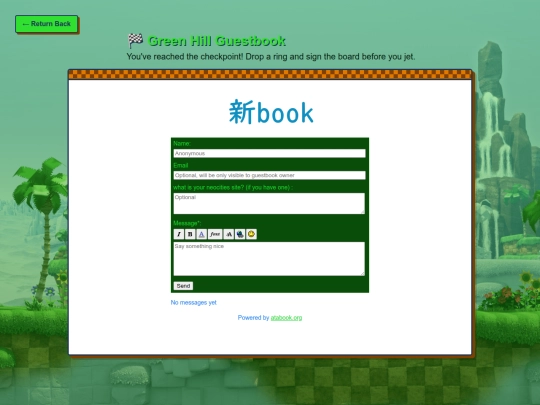Screen dimensions: 540x405
Task: Change text size with the double-A icon
Action: click(229, 234)
